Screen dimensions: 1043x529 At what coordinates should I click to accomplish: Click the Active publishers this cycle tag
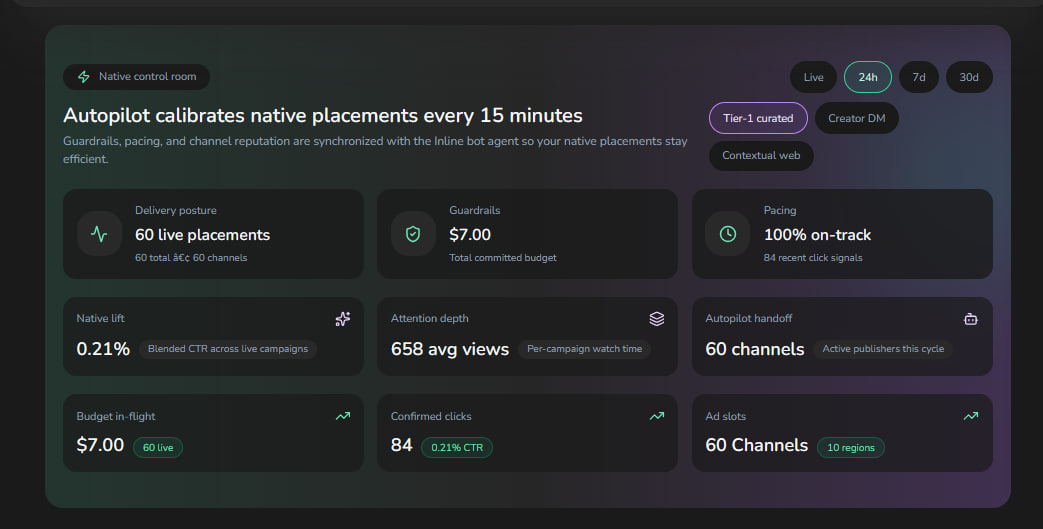(883, 349)
